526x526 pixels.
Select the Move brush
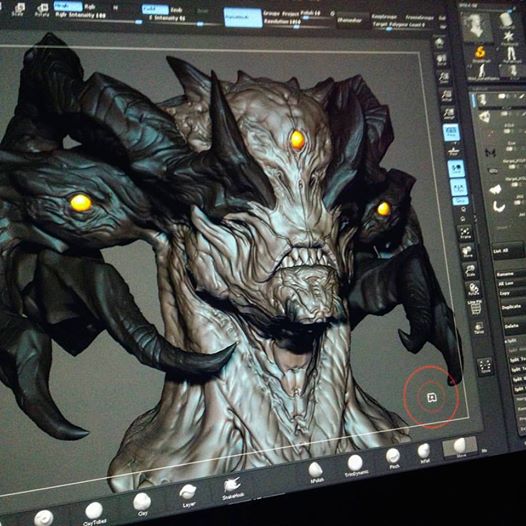tap(460, 448)
